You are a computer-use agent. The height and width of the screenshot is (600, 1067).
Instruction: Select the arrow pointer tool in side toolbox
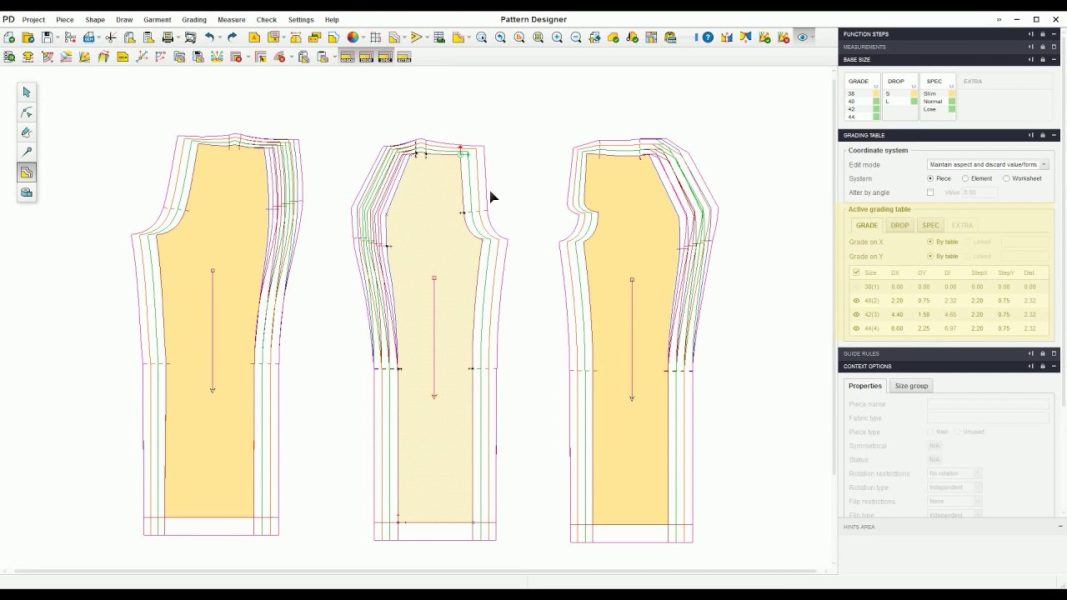pos(27,92)
